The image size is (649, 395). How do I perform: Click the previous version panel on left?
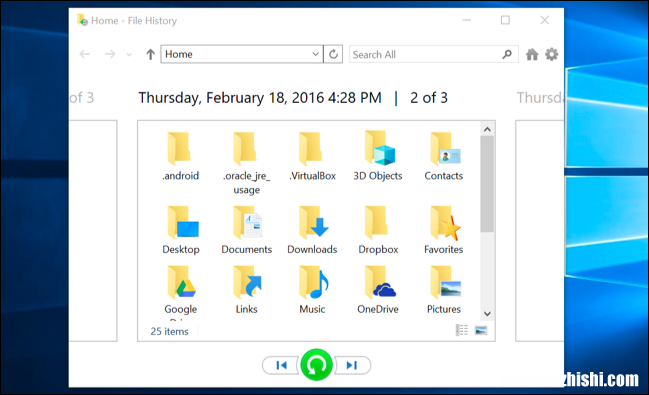[93, 231]
